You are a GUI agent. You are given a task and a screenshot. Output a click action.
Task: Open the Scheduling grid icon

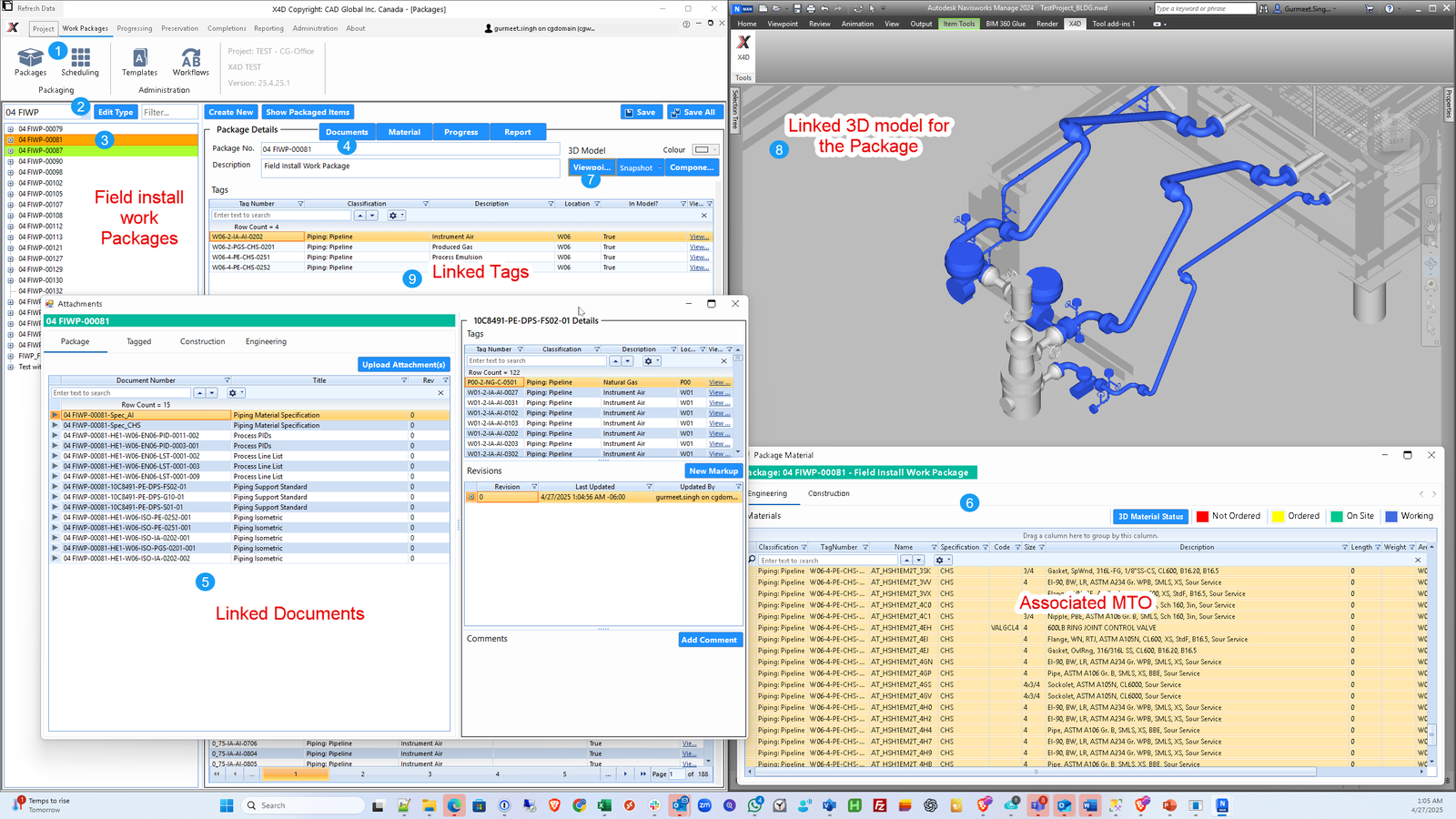pyautogui.click(x=80, y=57)
